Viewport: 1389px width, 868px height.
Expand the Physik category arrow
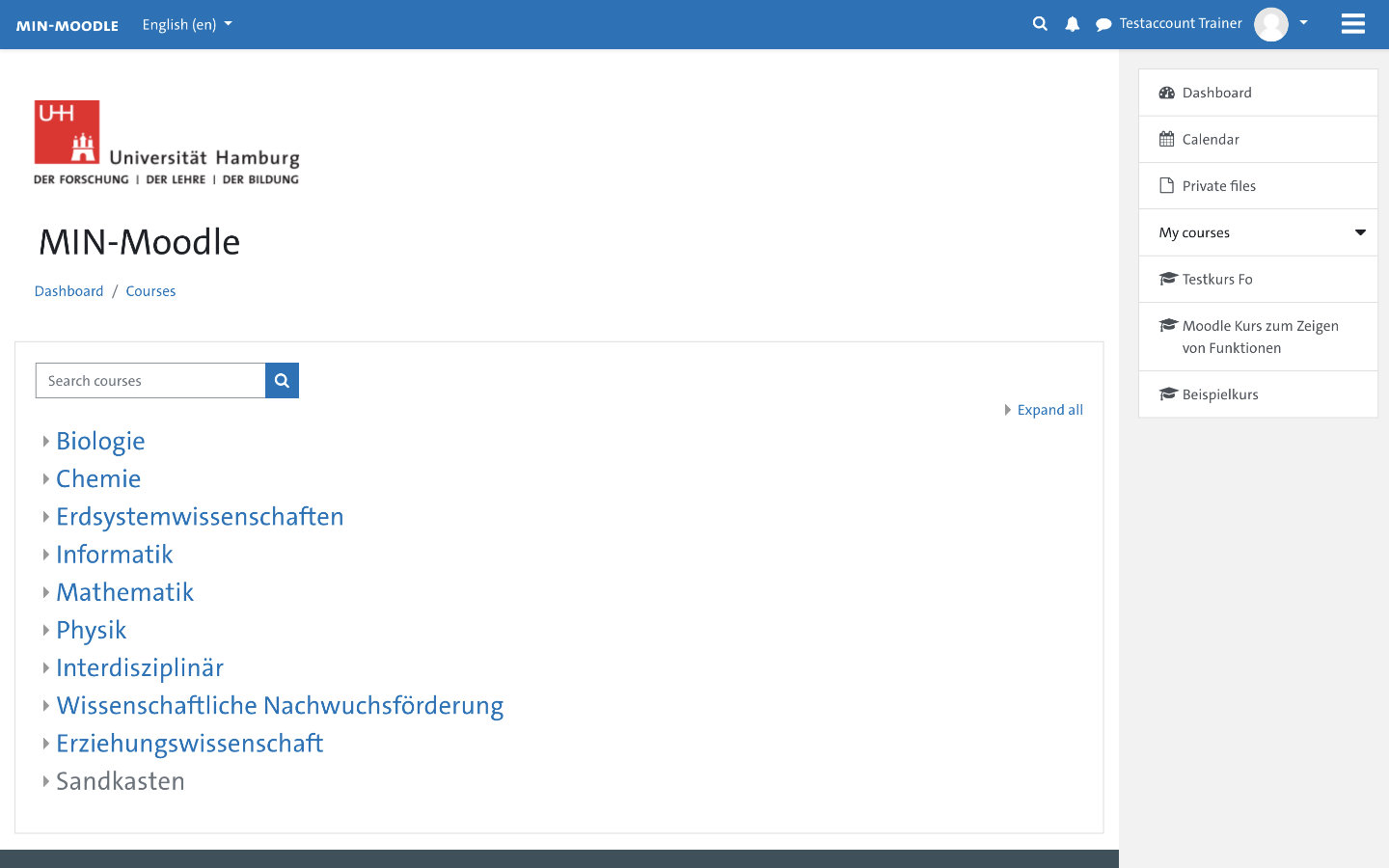point(45,630)
